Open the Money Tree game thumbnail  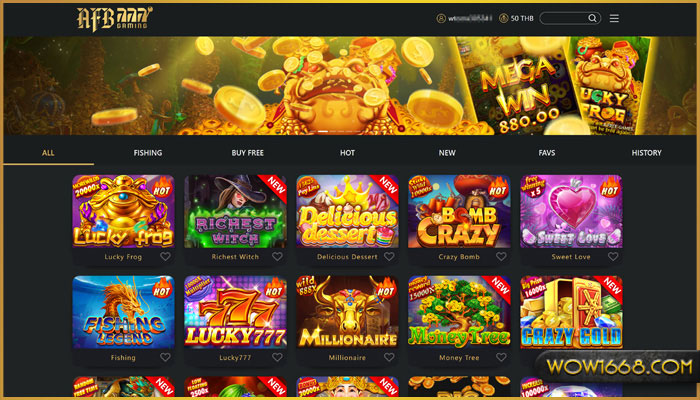tap(459, 312)
